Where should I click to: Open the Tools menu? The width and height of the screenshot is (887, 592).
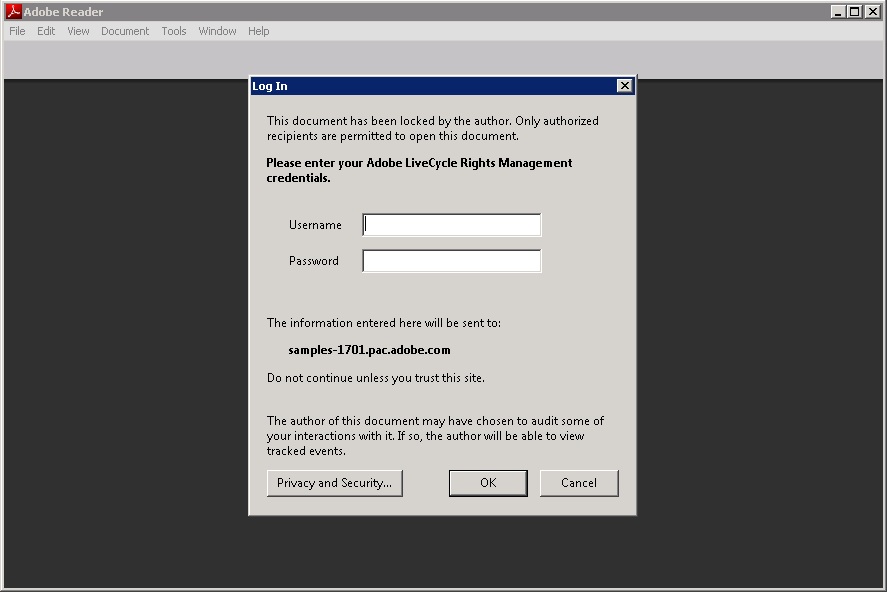coord(173,31)
